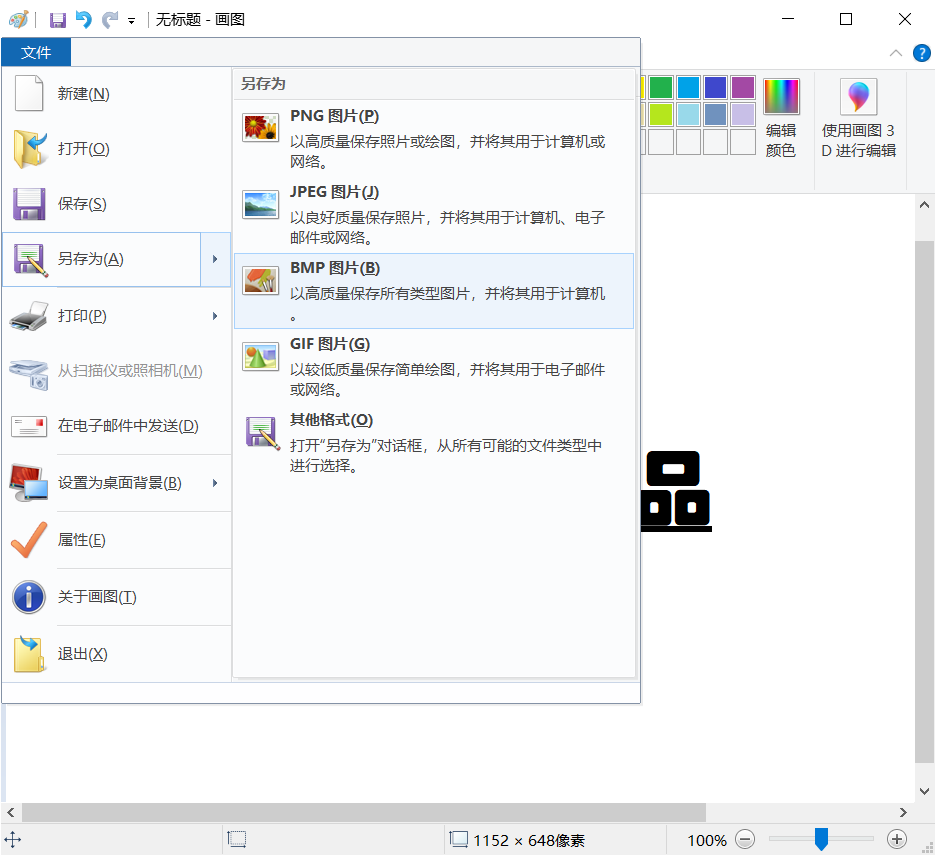The width and height of the screenshot is (936, 856).
Task: Click the zoom slider in the status bar
Action: click(x=822, y=840)
